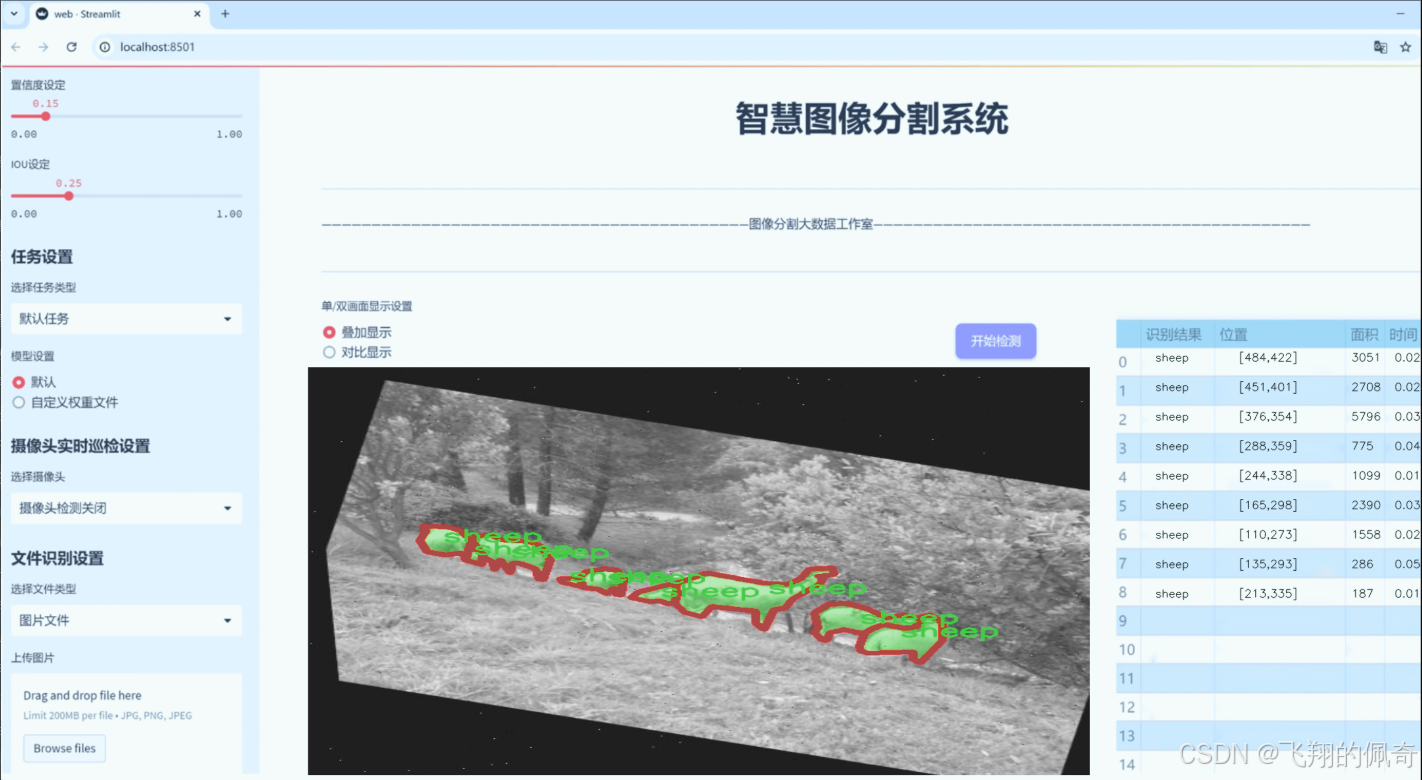Select the 默认 model radio button

pyautogui.click(x=18, y=382)
